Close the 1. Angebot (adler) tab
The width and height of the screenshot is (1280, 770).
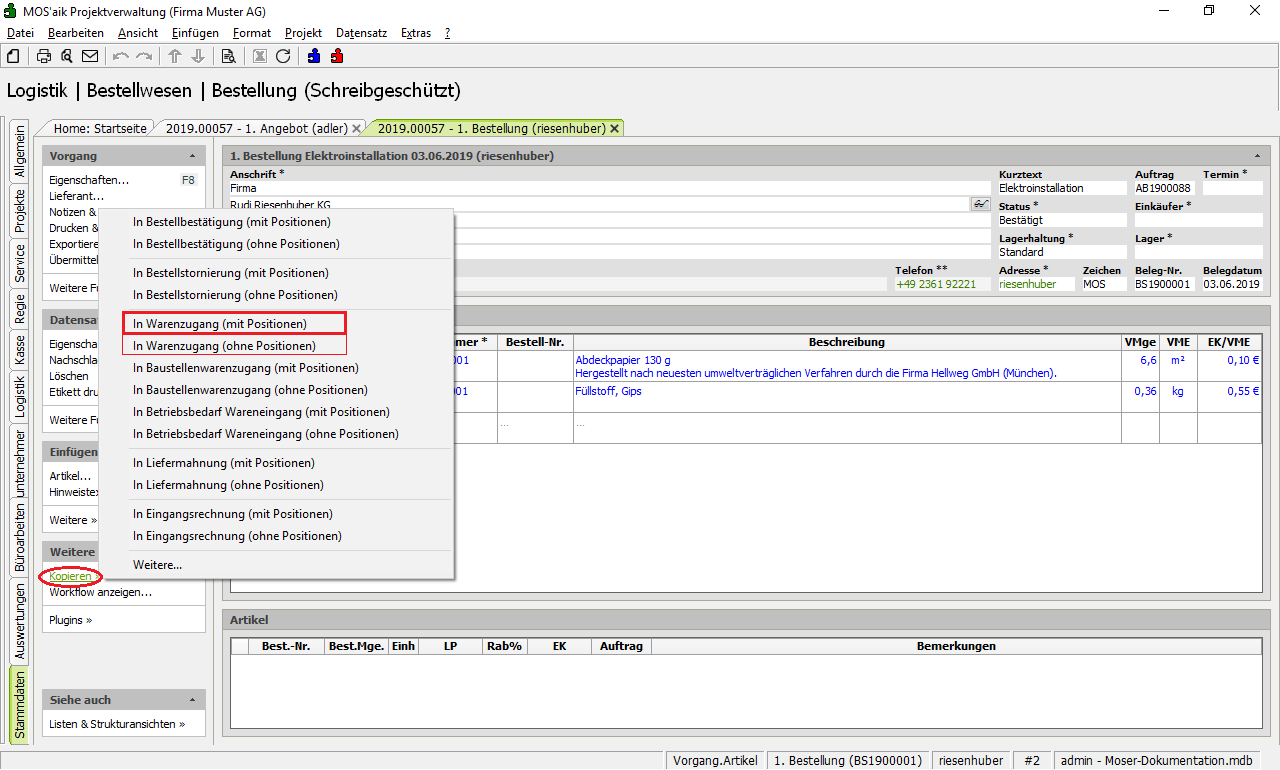tap(356, 129)
